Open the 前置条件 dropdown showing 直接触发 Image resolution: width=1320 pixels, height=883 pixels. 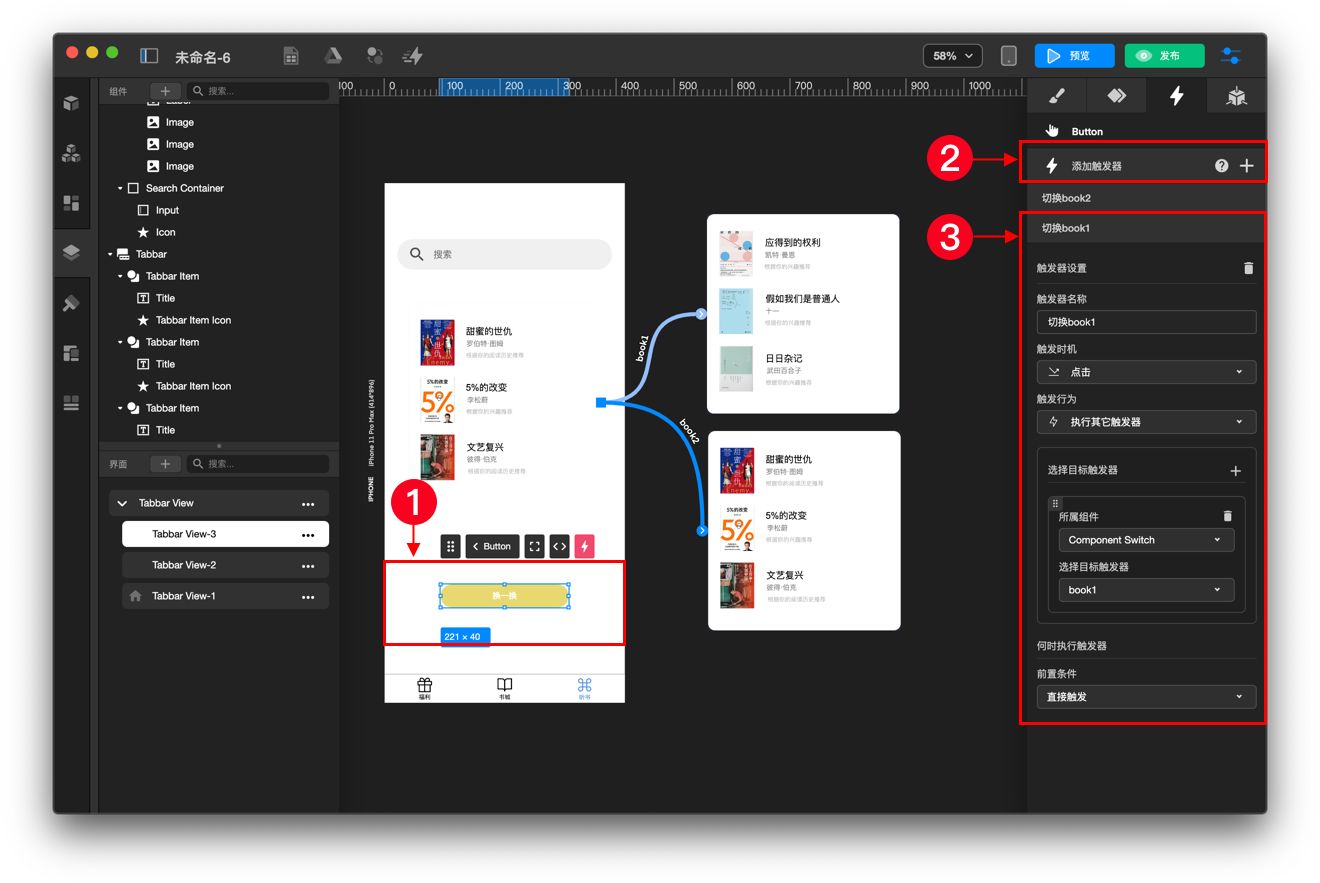click(1146, 697)
